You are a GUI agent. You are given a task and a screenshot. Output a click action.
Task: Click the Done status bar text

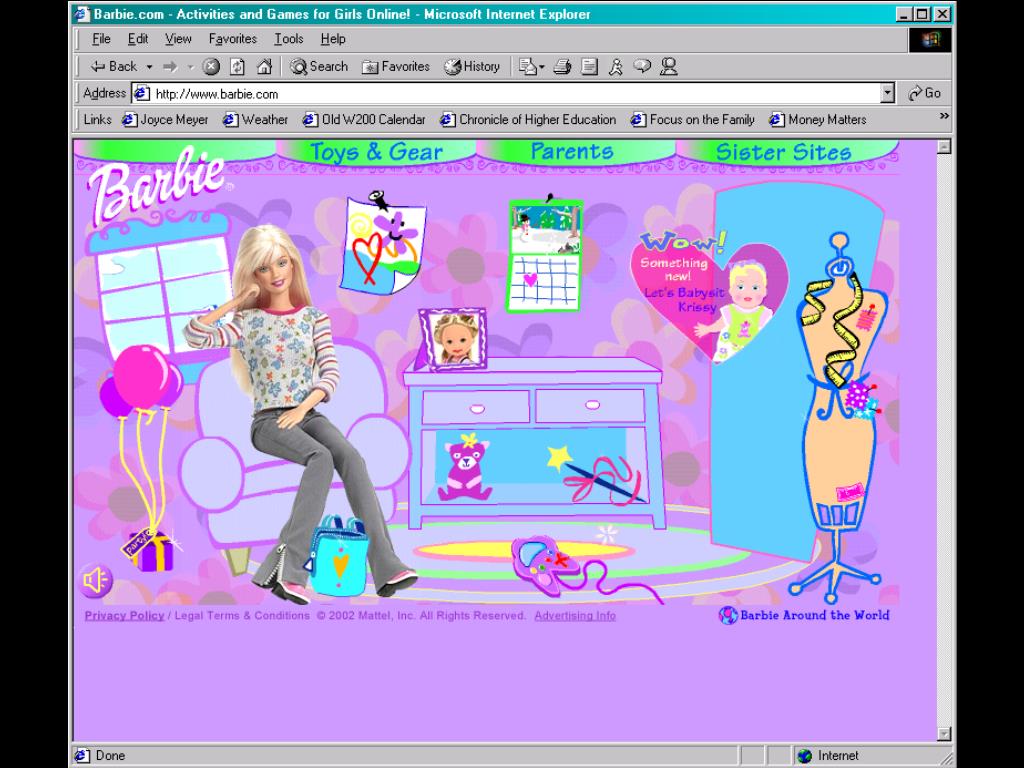pos(110,756)
